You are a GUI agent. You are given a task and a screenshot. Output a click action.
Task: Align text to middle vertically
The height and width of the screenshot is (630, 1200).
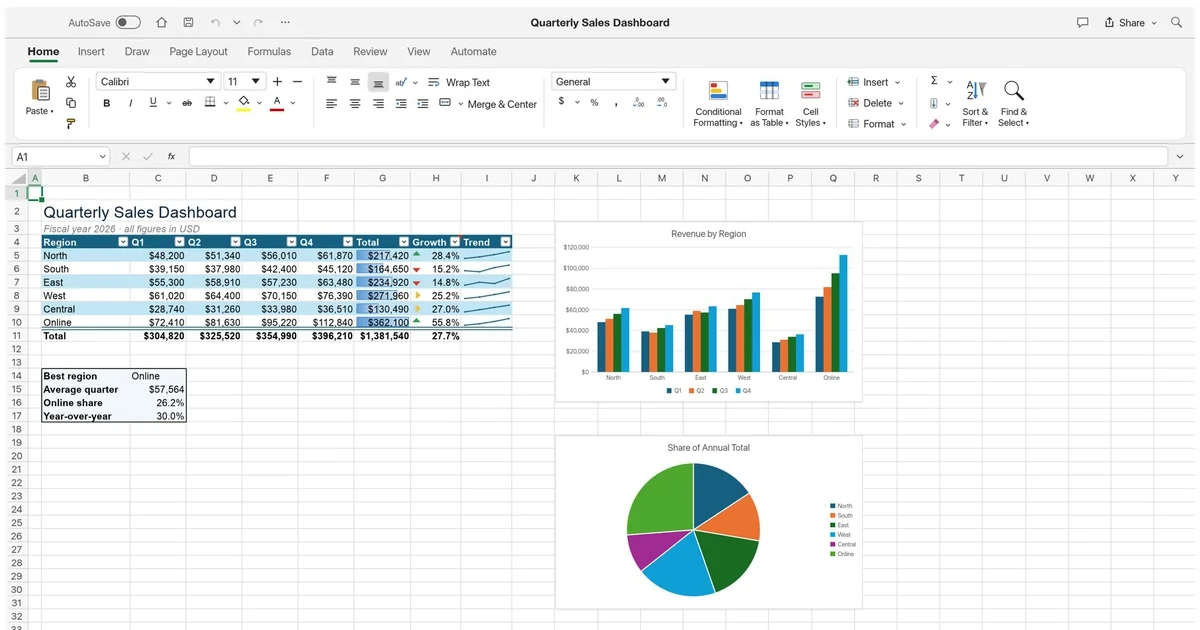click(x=355, y=82)
